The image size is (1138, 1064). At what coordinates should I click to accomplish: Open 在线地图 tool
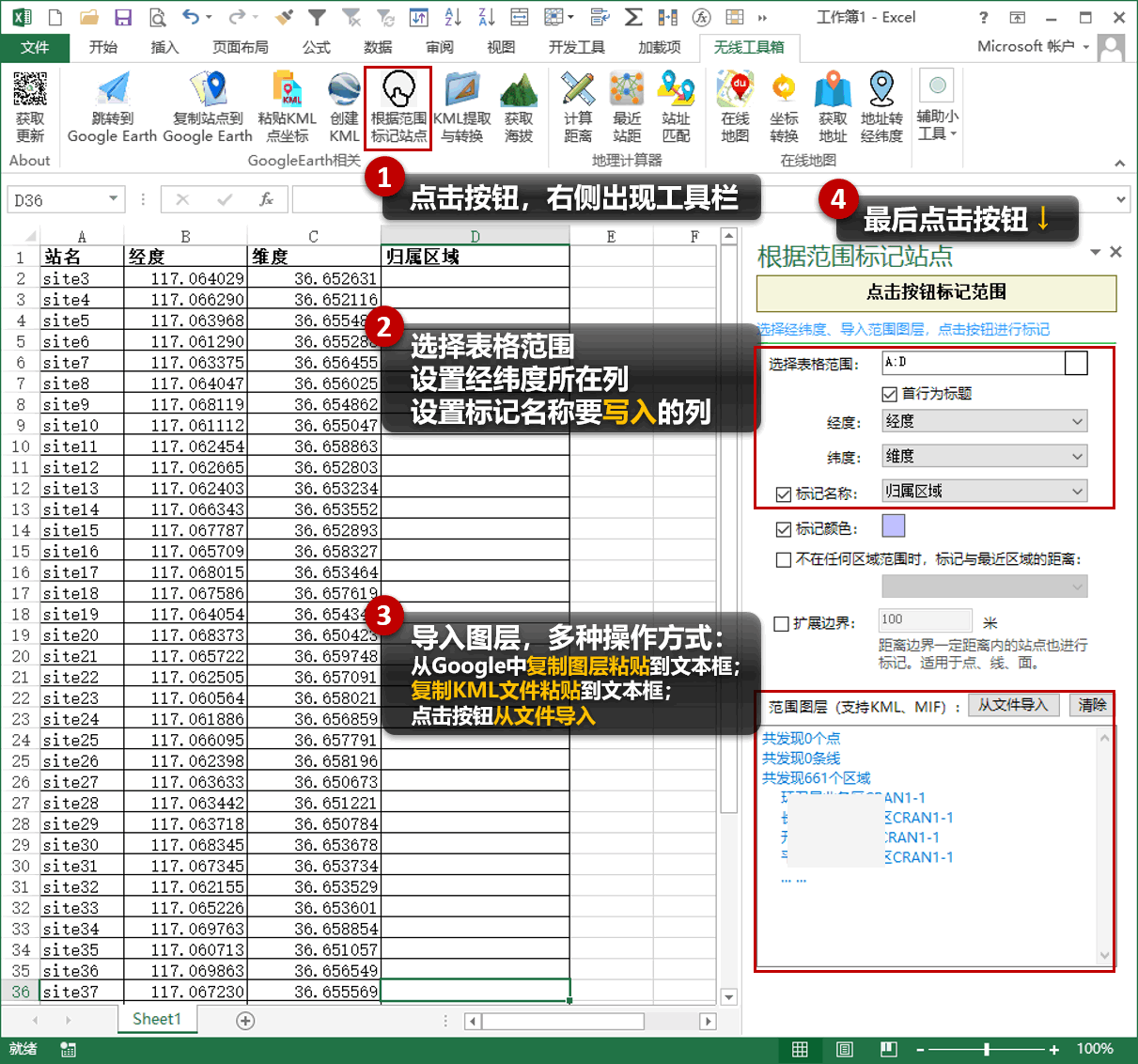pos(735,106)
